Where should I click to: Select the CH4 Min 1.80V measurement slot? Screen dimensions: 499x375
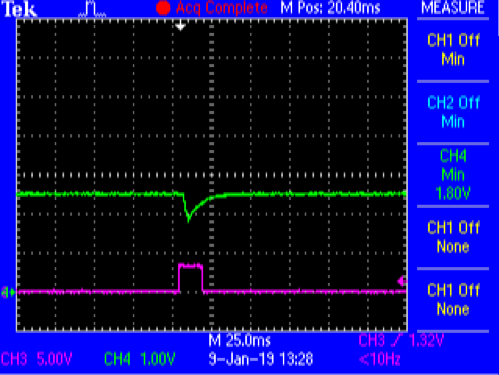453,175
